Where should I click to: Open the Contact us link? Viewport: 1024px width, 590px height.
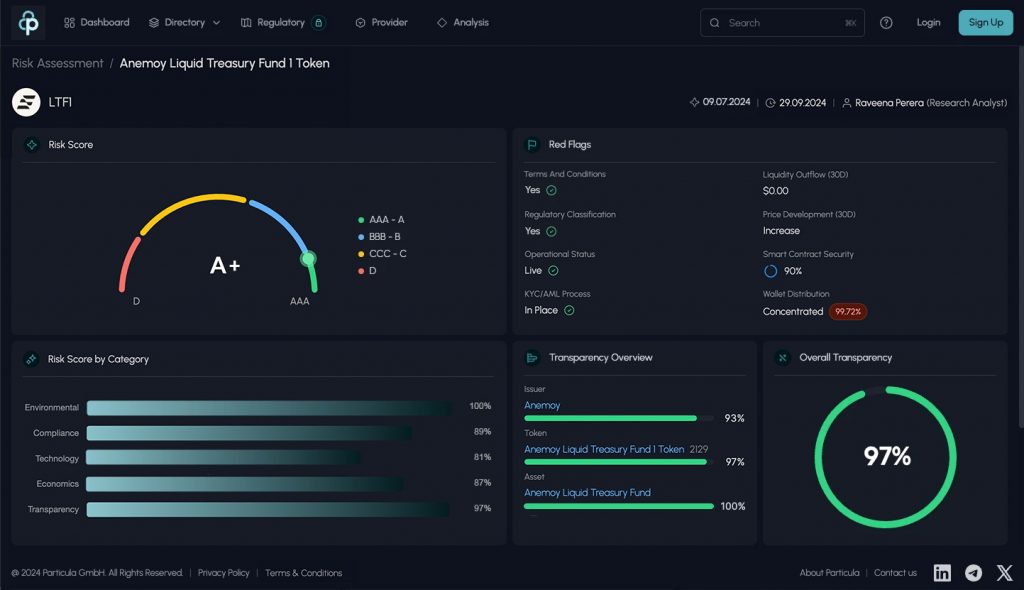point(895,573)
